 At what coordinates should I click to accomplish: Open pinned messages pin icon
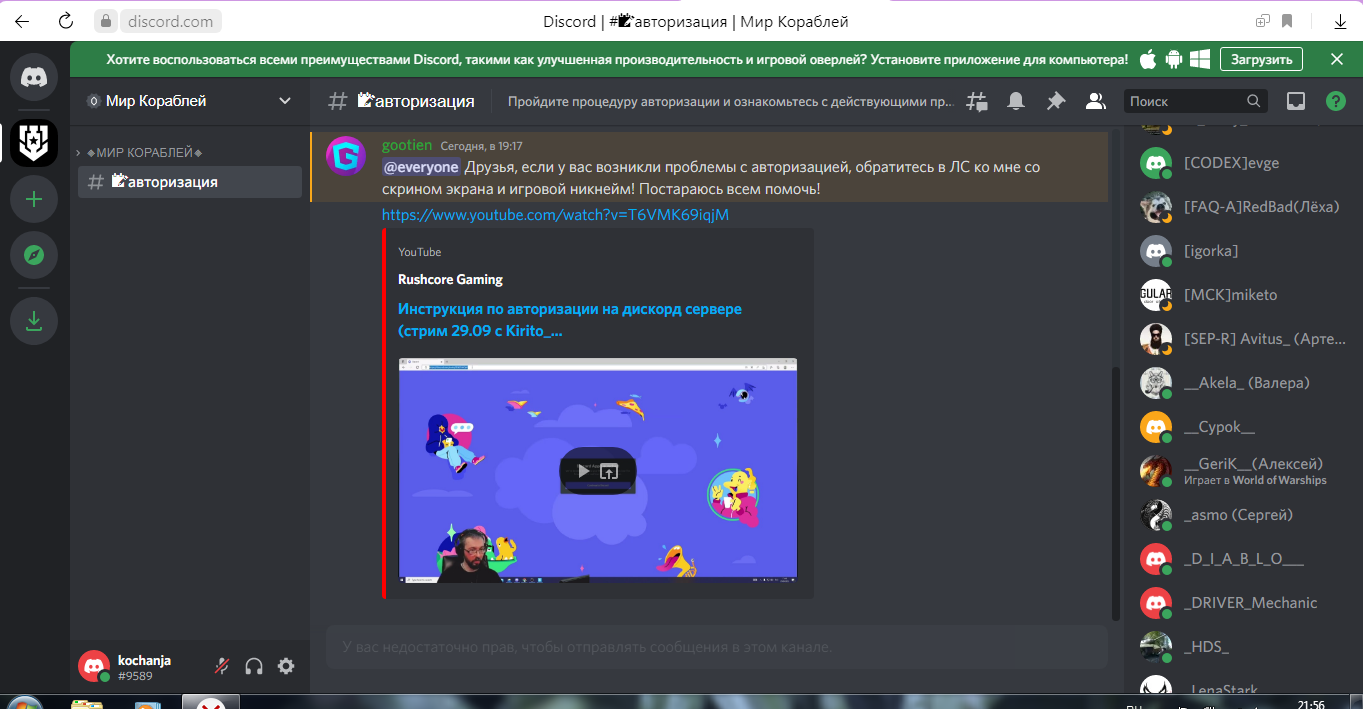(x=1056, y=101)
